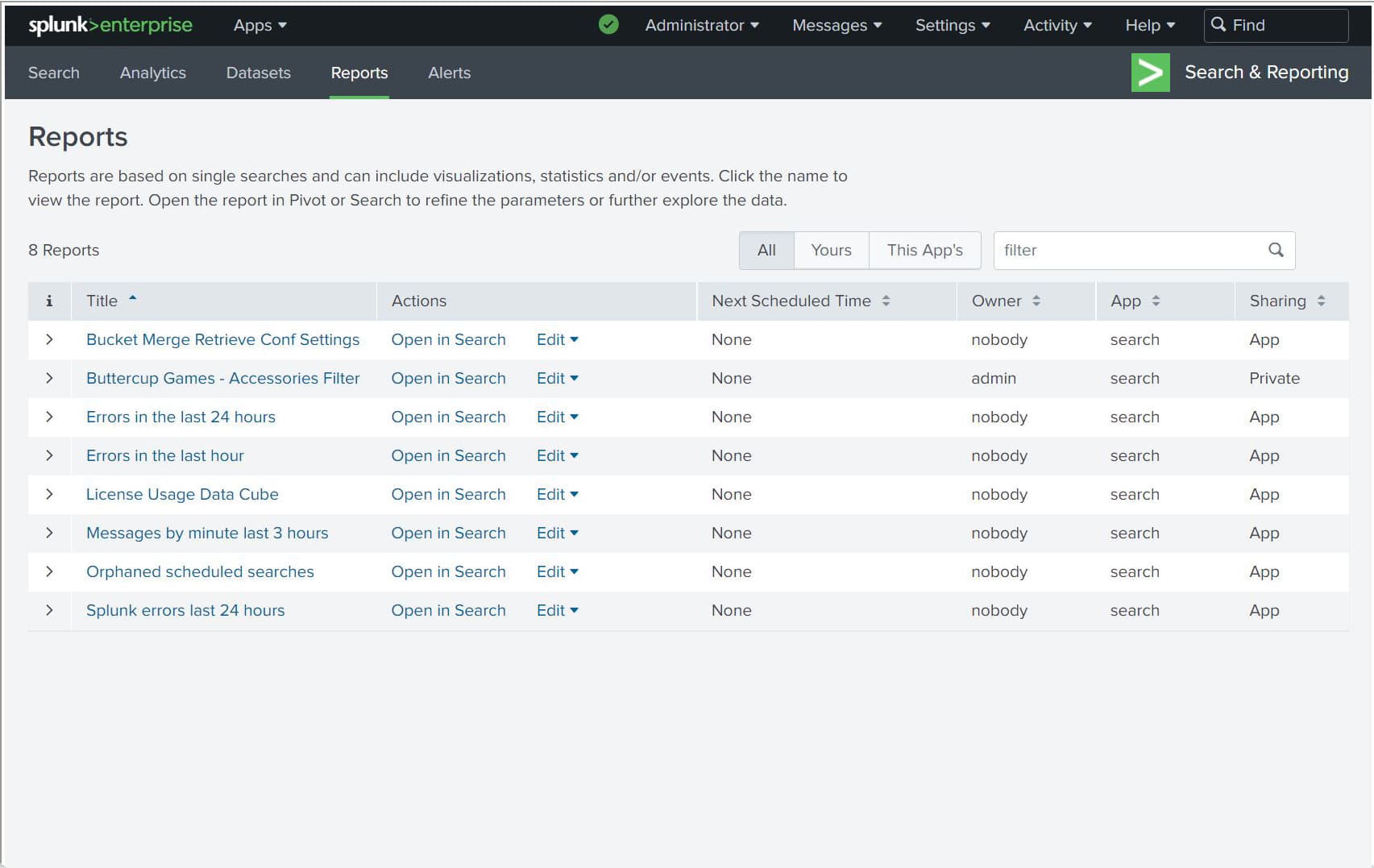This screenshot has width=1374, height=868.
Task: Sort reports by Owner column
Action: pos(1036,301)
